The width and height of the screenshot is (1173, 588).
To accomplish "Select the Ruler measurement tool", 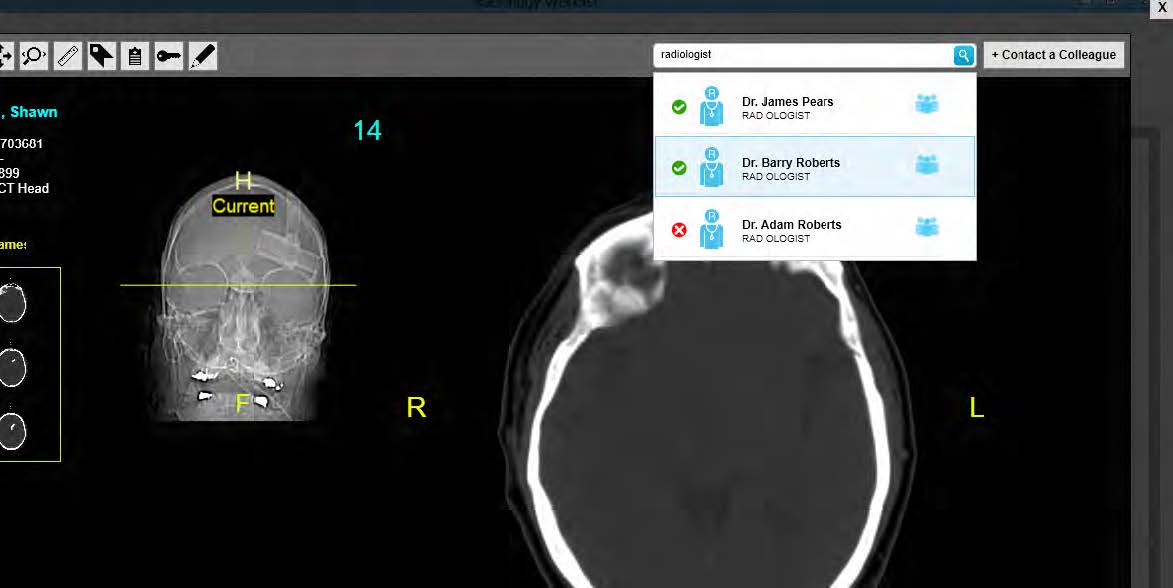I will (x=67, y=56).
